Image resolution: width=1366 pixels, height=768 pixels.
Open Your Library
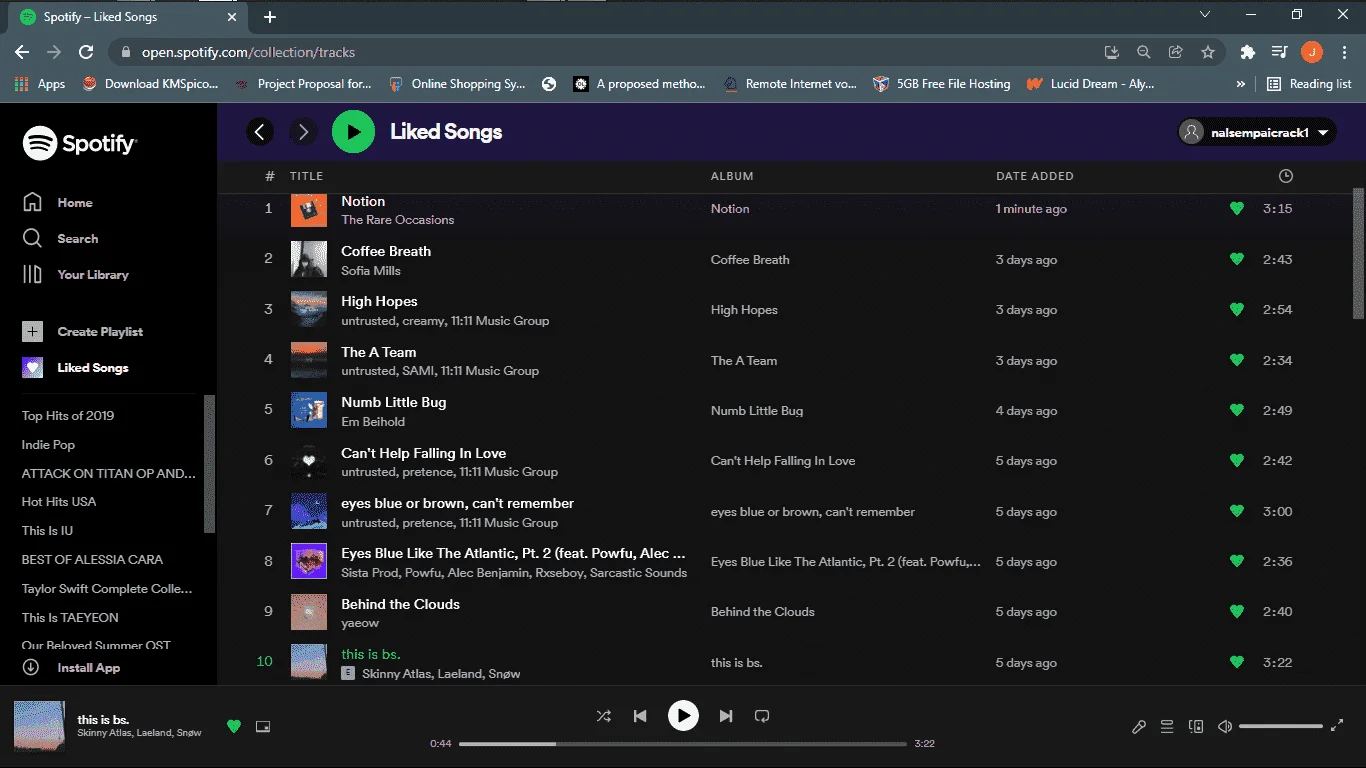click(x=76, y=274)
